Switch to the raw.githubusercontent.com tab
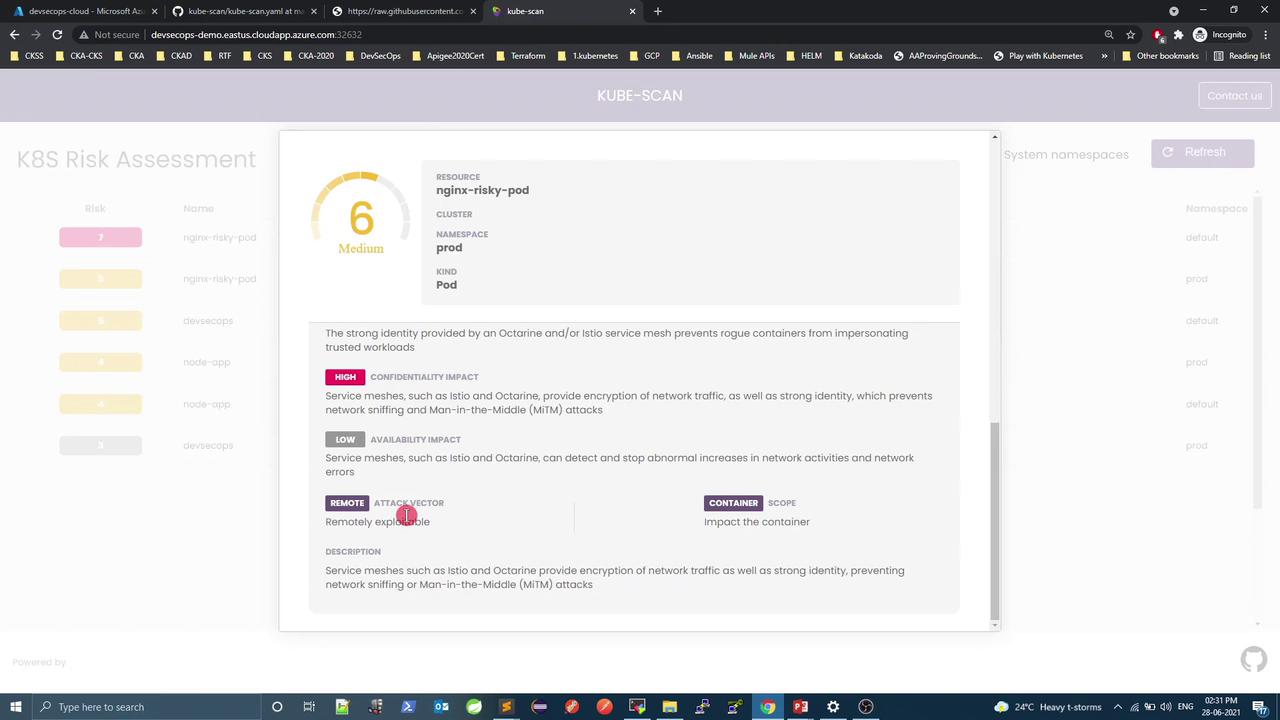1280x720 pixels. click(x=403, y=11)
